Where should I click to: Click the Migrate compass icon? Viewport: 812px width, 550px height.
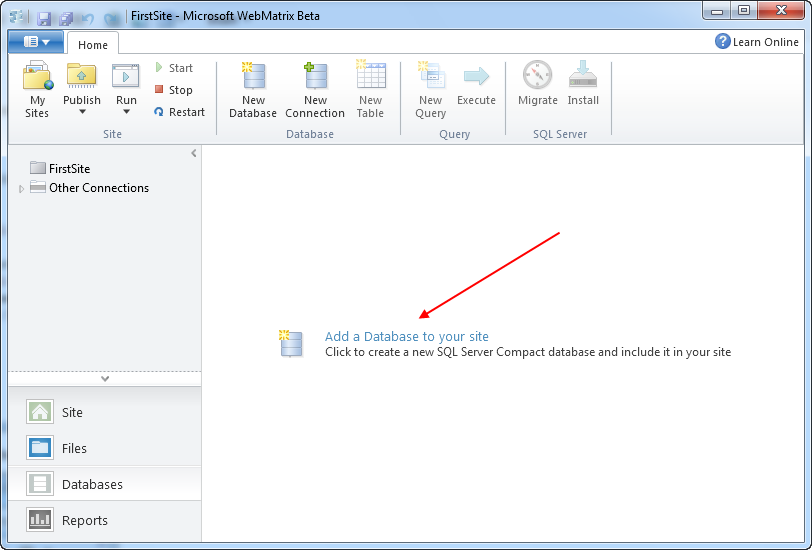pos(538,75)
